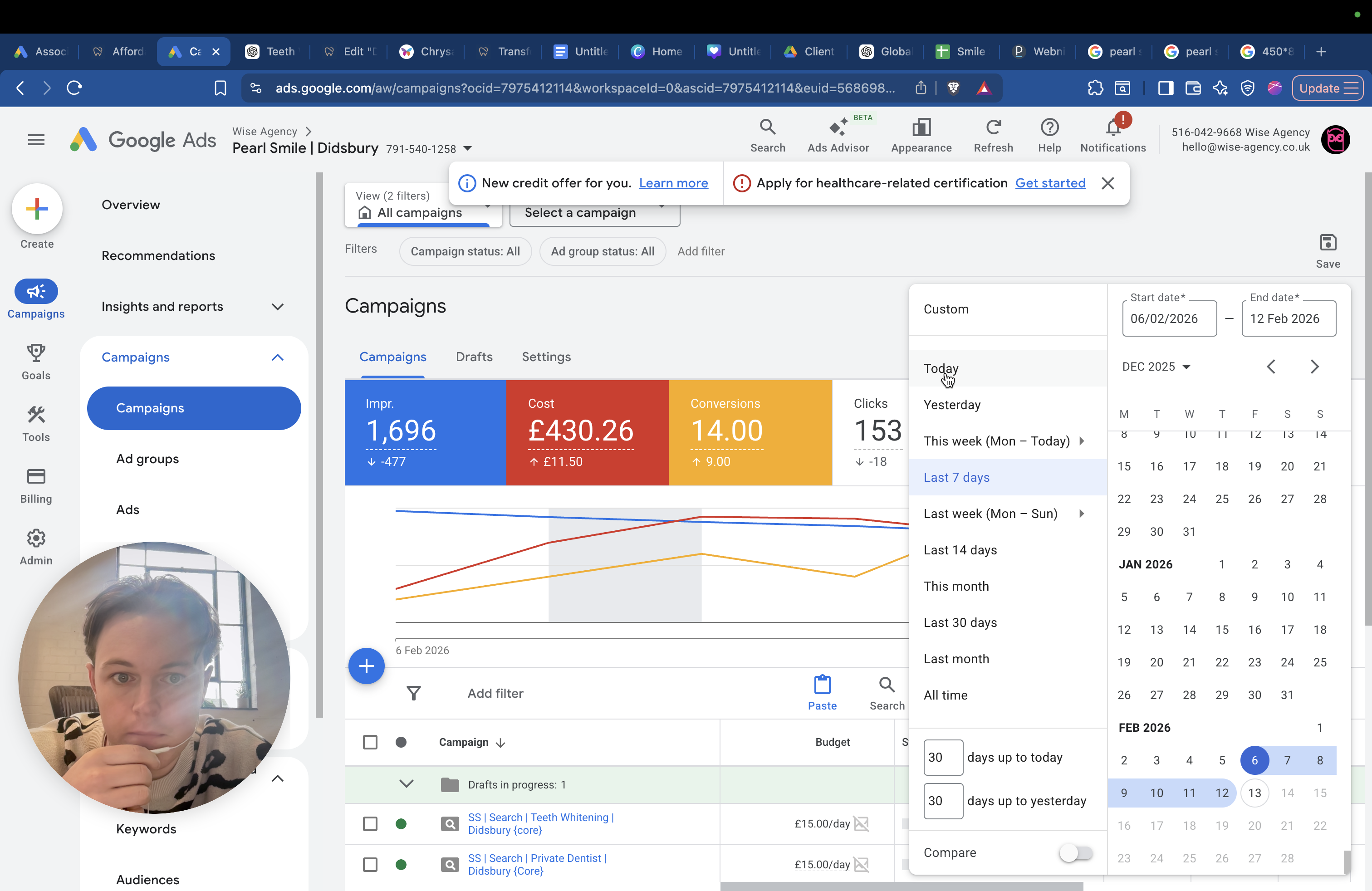Check the Teeth Whitening campaign checkbox

[x=370, y=823]
